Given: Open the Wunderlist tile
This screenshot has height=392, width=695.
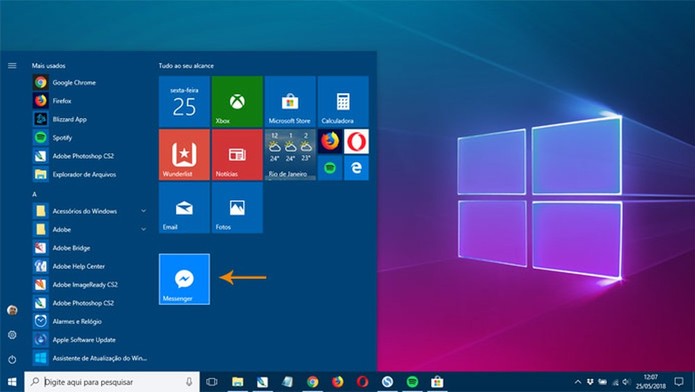Looking at the screenshot, I should pos(184,155).
